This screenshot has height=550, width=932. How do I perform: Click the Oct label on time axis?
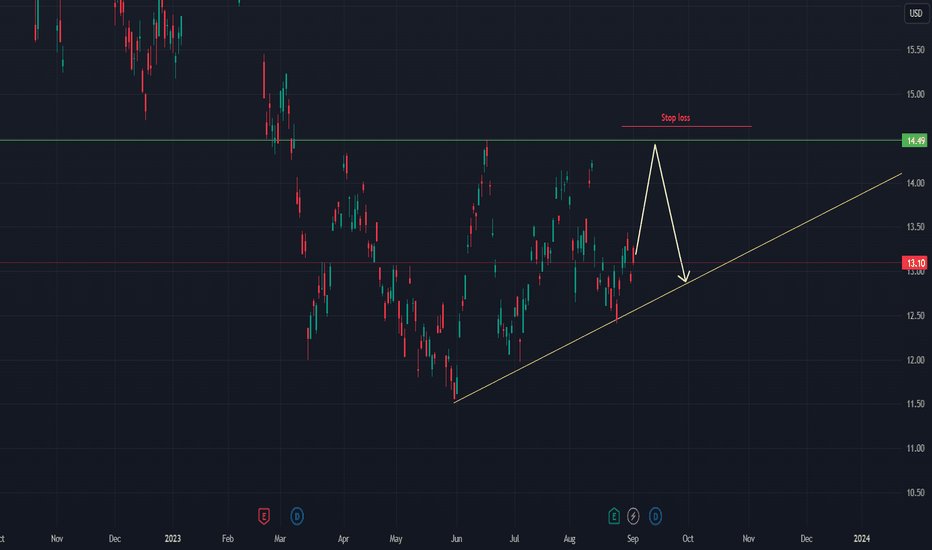(x=688, y=538)
